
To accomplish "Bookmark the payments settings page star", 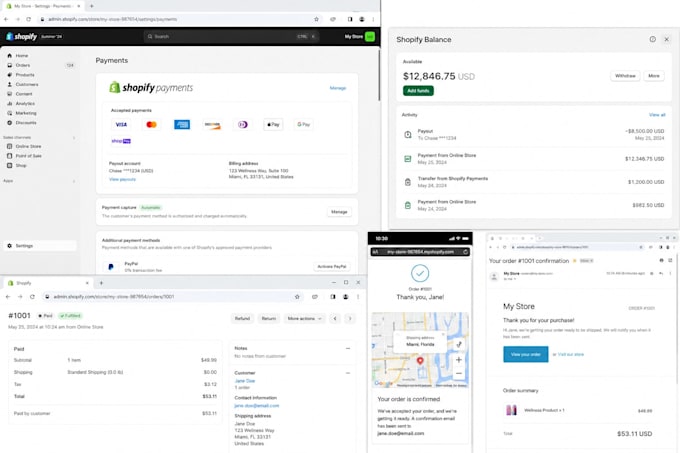I will 316,19.
